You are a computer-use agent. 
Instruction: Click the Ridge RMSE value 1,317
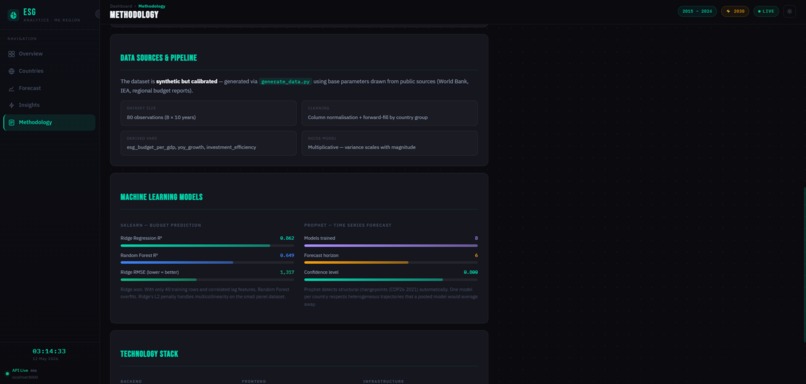click(287, 272)
